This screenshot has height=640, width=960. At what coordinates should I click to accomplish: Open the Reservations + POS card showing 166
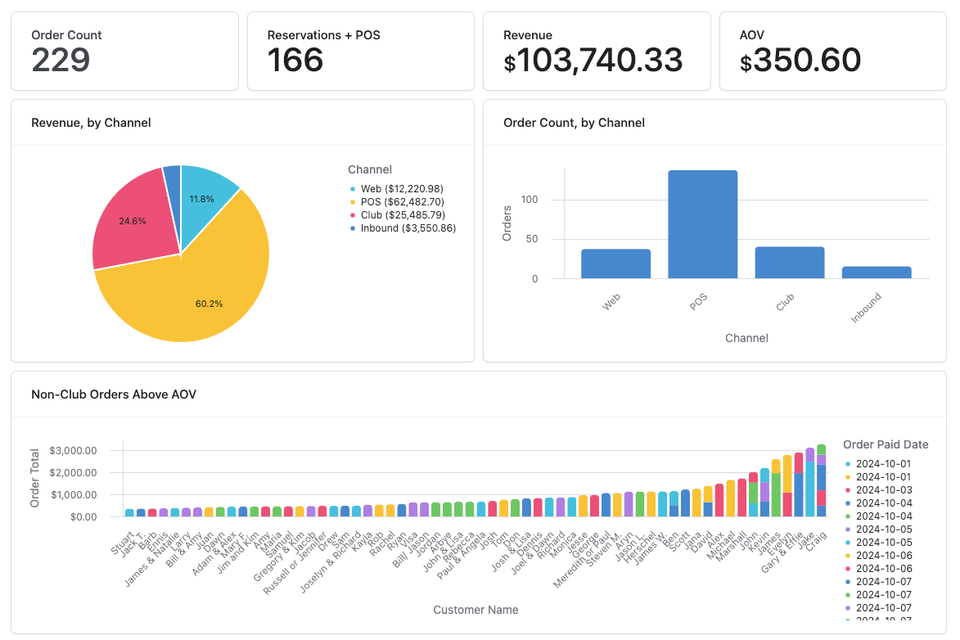click(361, 50)
